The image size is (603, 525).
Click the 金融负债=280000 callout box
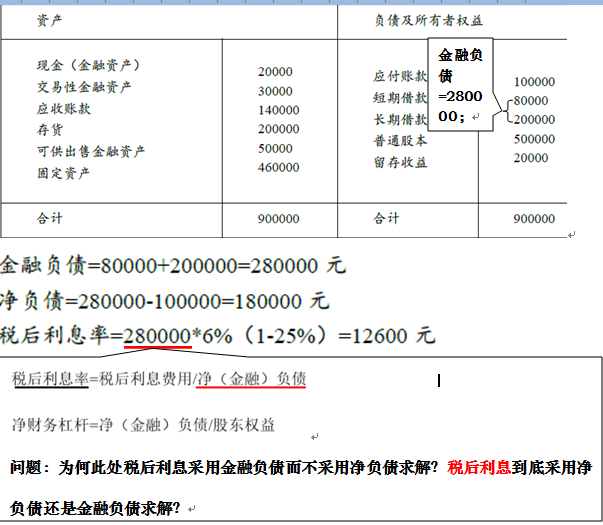point(459,86)
